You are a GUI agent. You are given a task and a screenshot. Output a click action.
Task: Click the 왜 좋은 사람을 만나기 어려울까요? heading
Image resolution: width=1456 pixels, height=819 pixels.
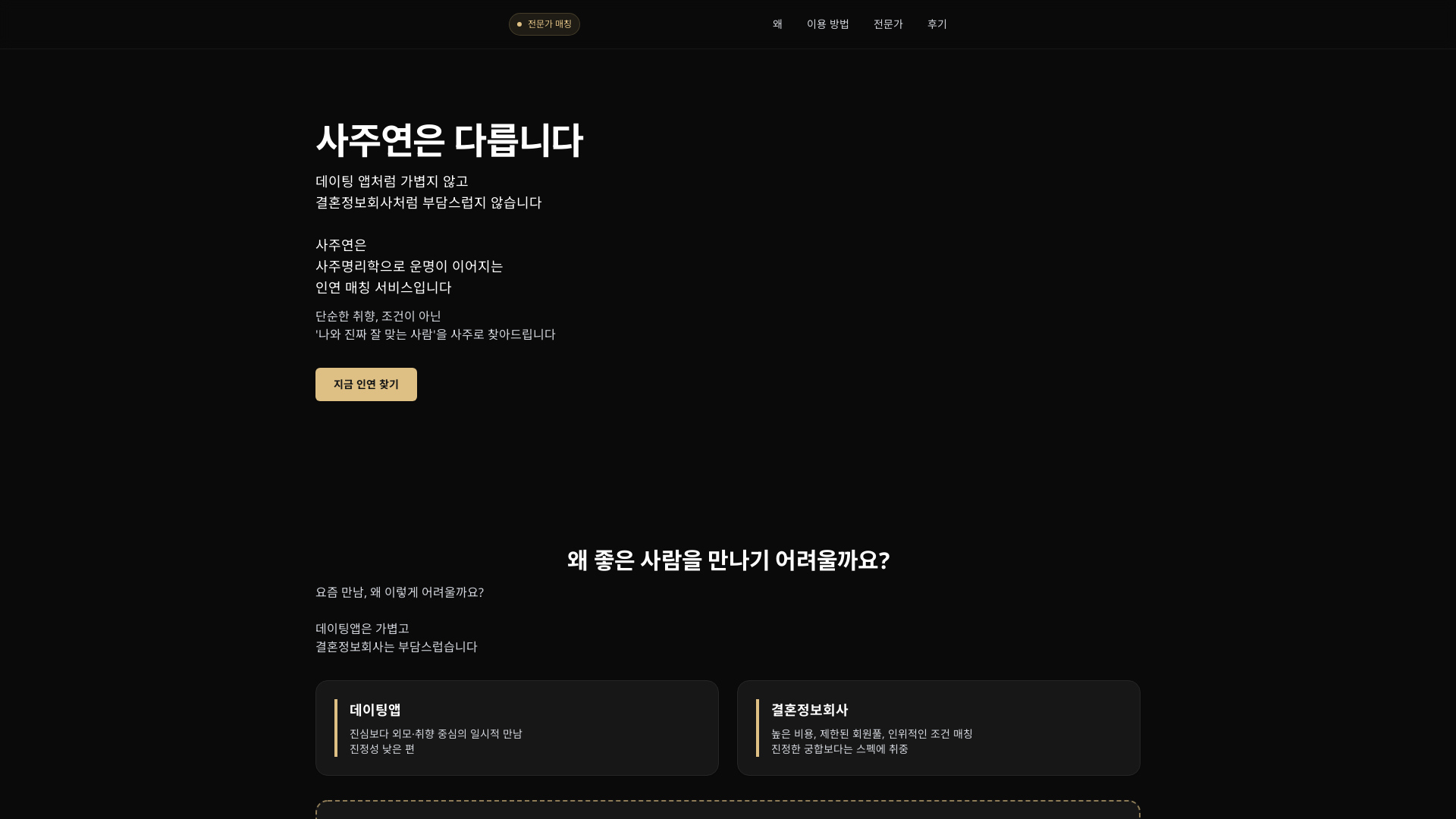pyautogui.click(x=728, y=560)
